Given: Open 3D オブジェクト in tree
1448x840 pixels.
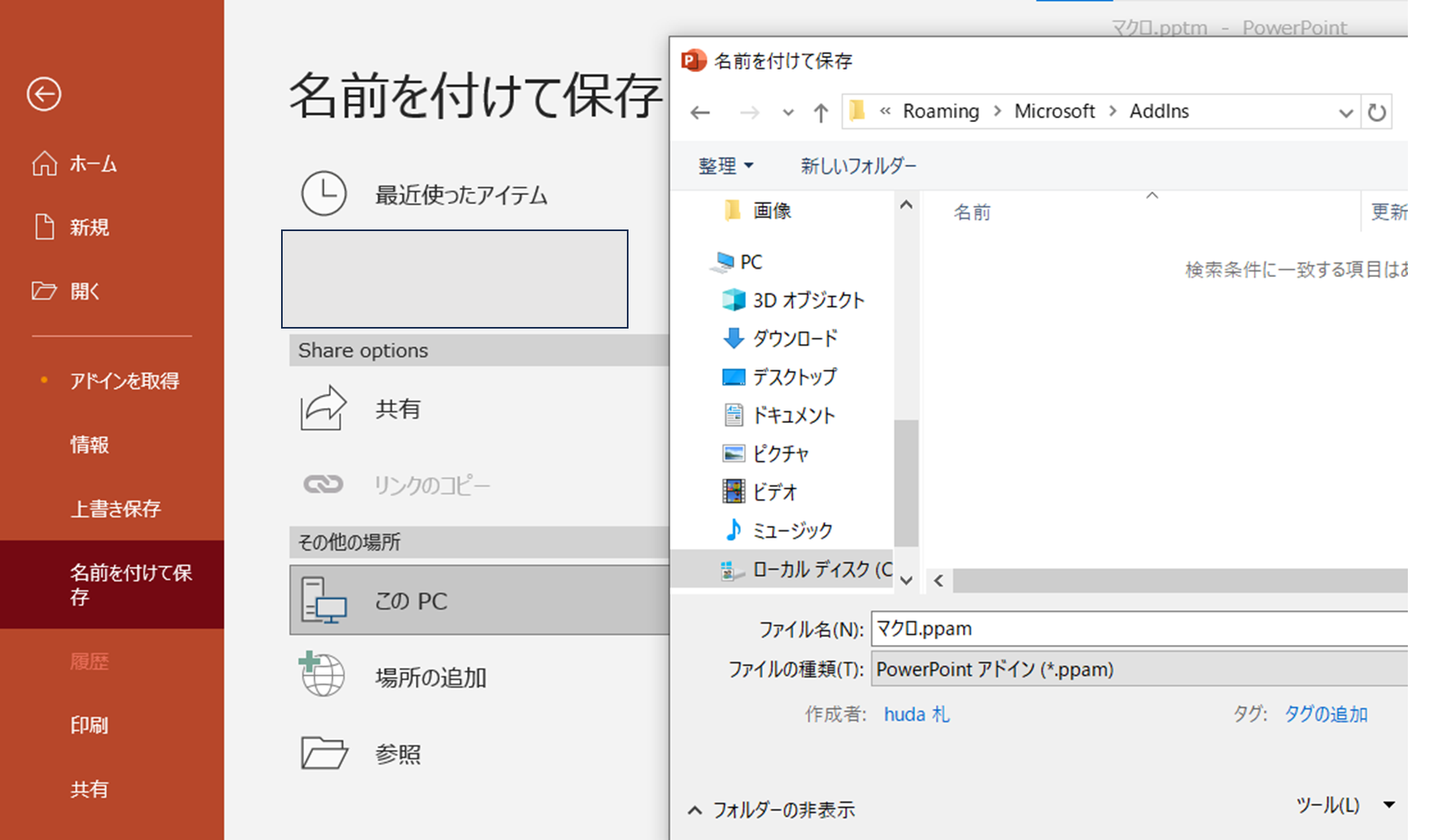Looking at the screenshot, I should (x=808, y=301).
